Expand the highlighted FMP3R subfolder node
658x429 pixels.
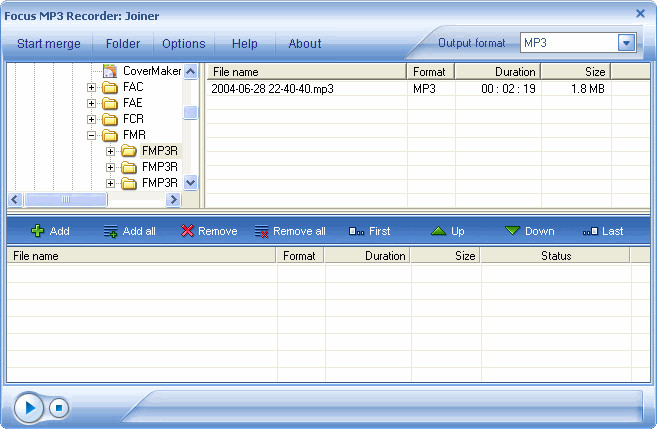(x=110, y=151)
